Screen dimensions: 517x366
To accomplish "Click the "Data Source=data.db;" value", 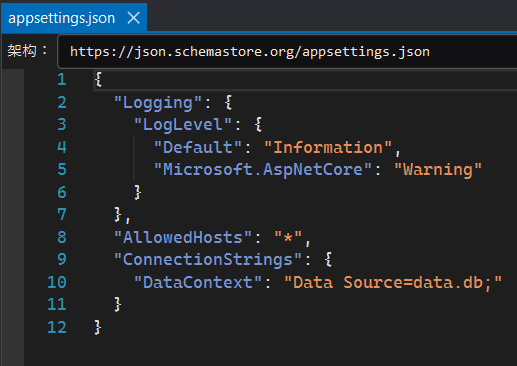I will coord(393,282).
